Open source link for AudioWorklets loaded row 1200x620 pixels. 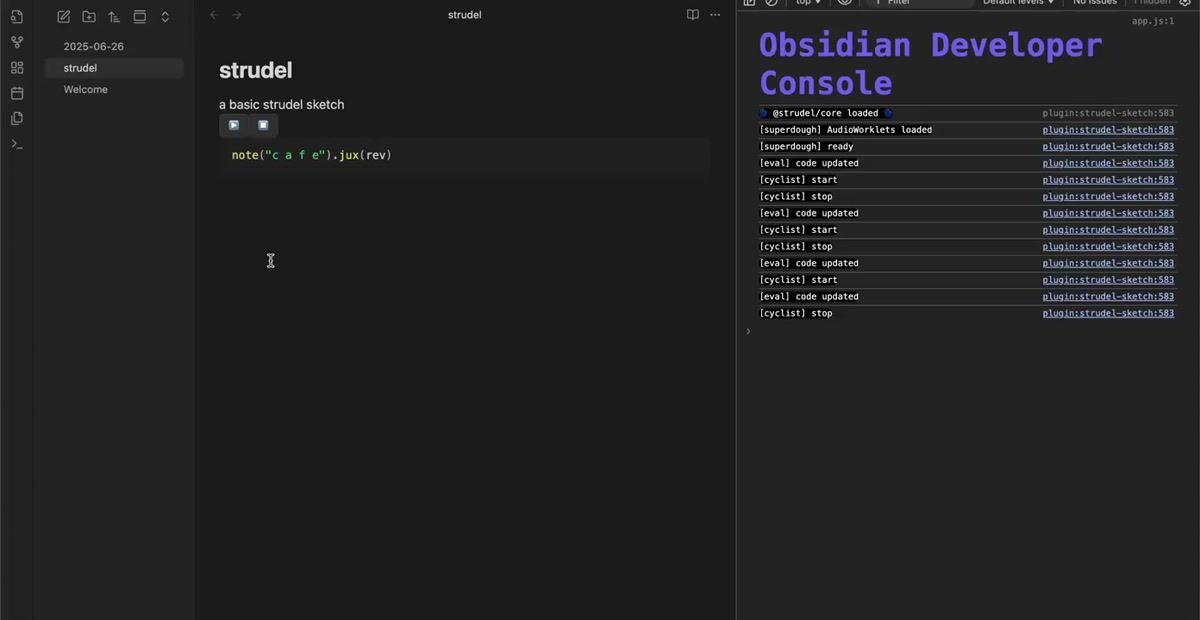pyautogui.click(x=1108, y=130)
